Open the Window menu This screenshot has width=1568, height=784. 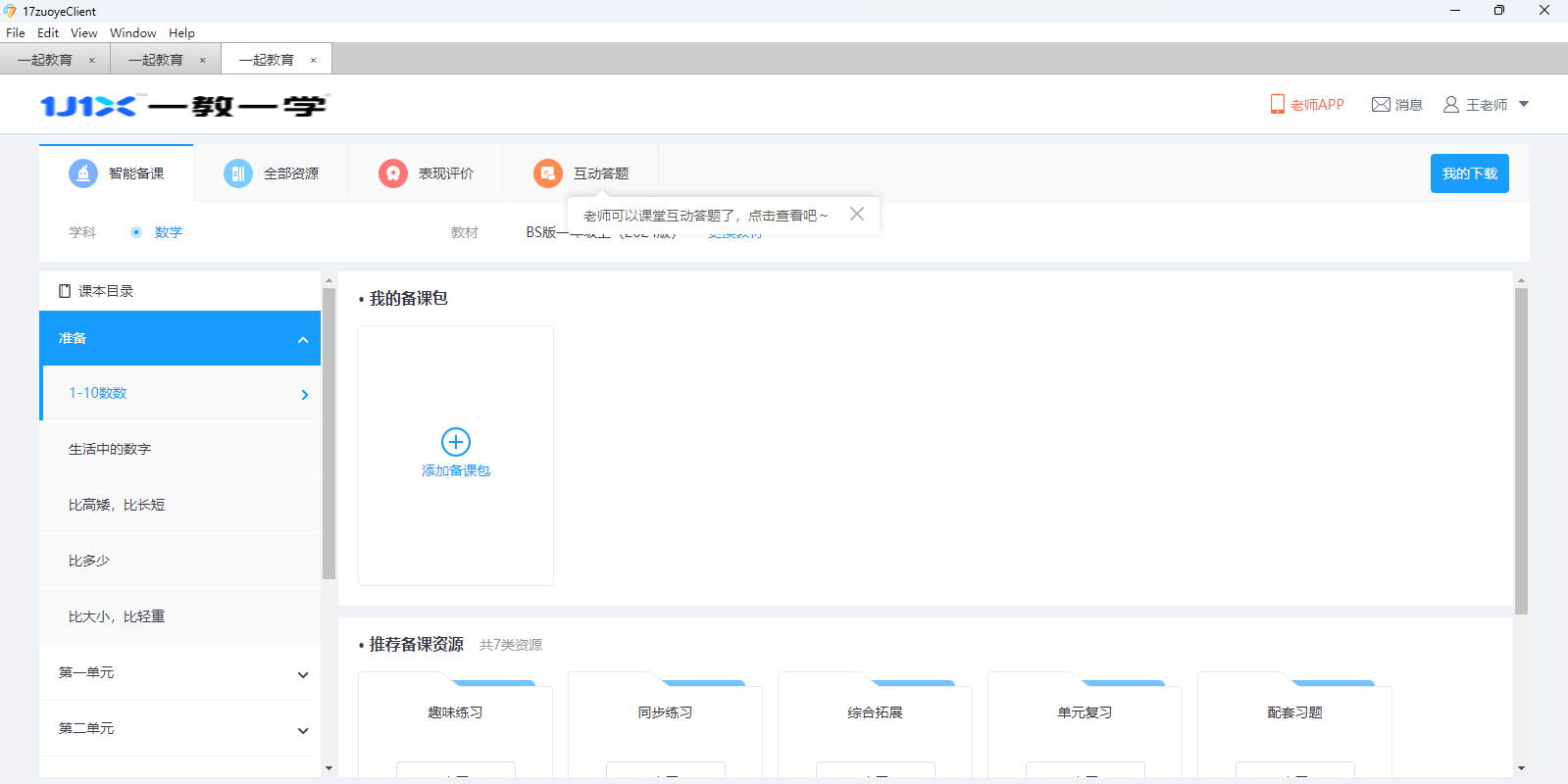[x=132, y=33]
